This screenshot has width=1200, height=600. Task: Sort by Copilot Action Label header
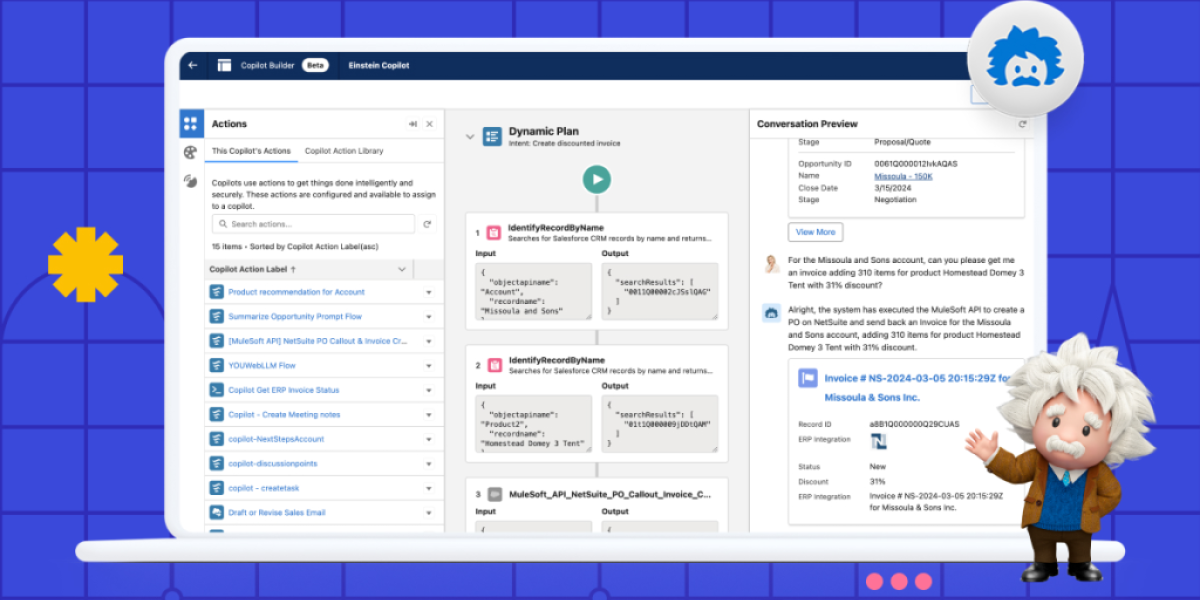tap(251, 269)
